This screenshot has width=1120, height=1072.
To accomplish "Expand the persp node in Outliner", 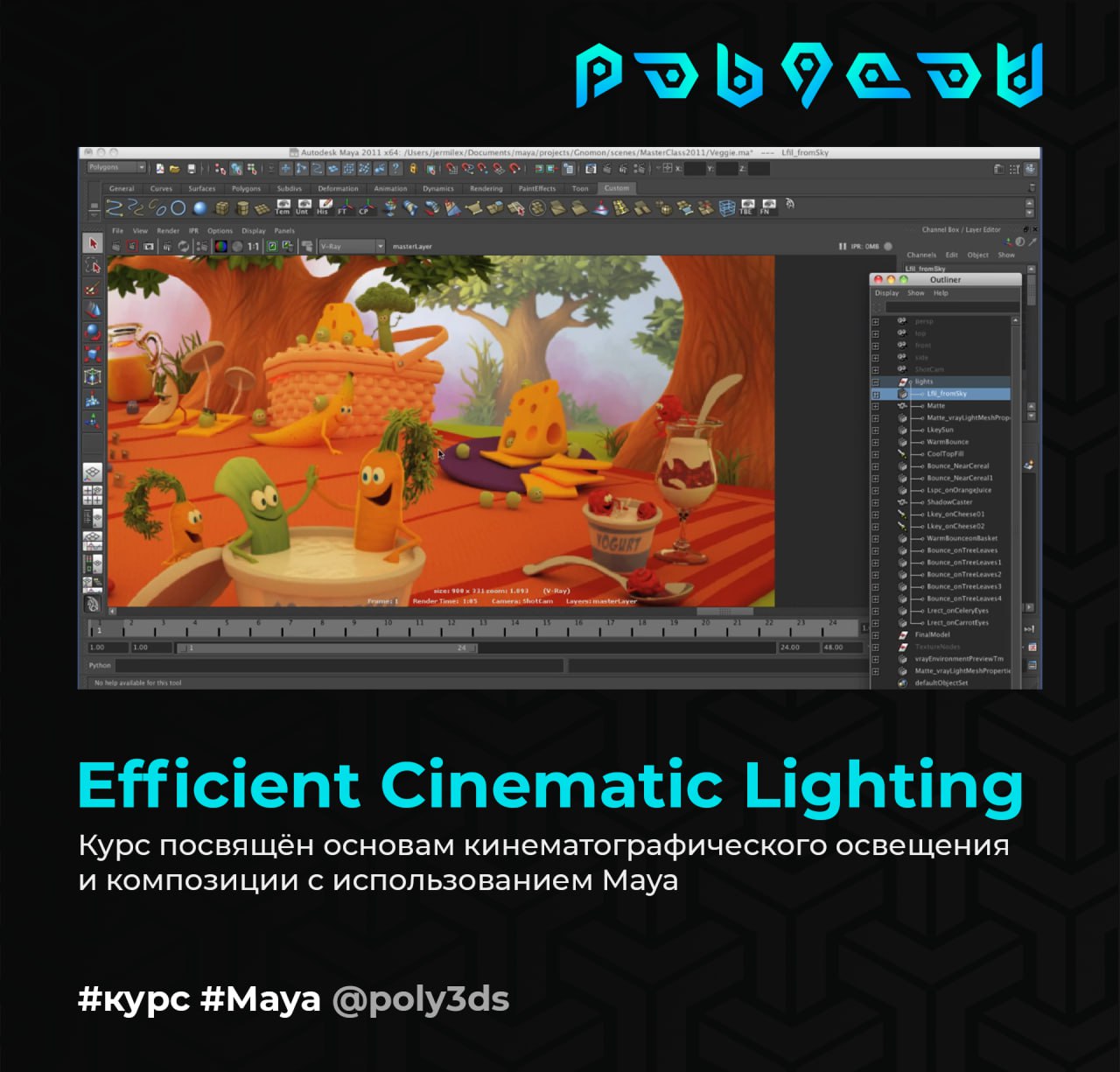I will click(875, 321).
